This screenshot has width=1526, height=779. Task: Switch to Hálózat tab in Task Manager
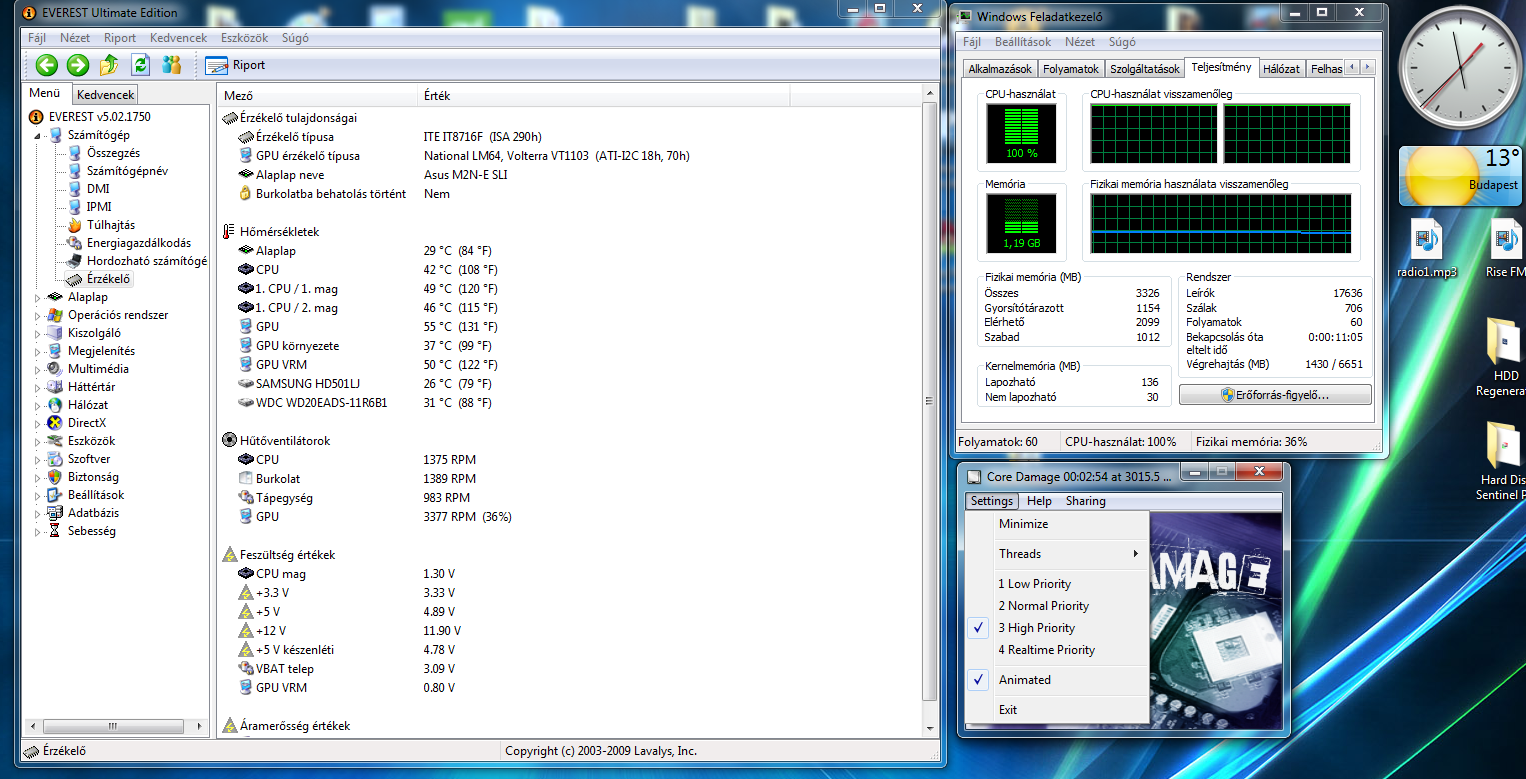coord(1281,69)
